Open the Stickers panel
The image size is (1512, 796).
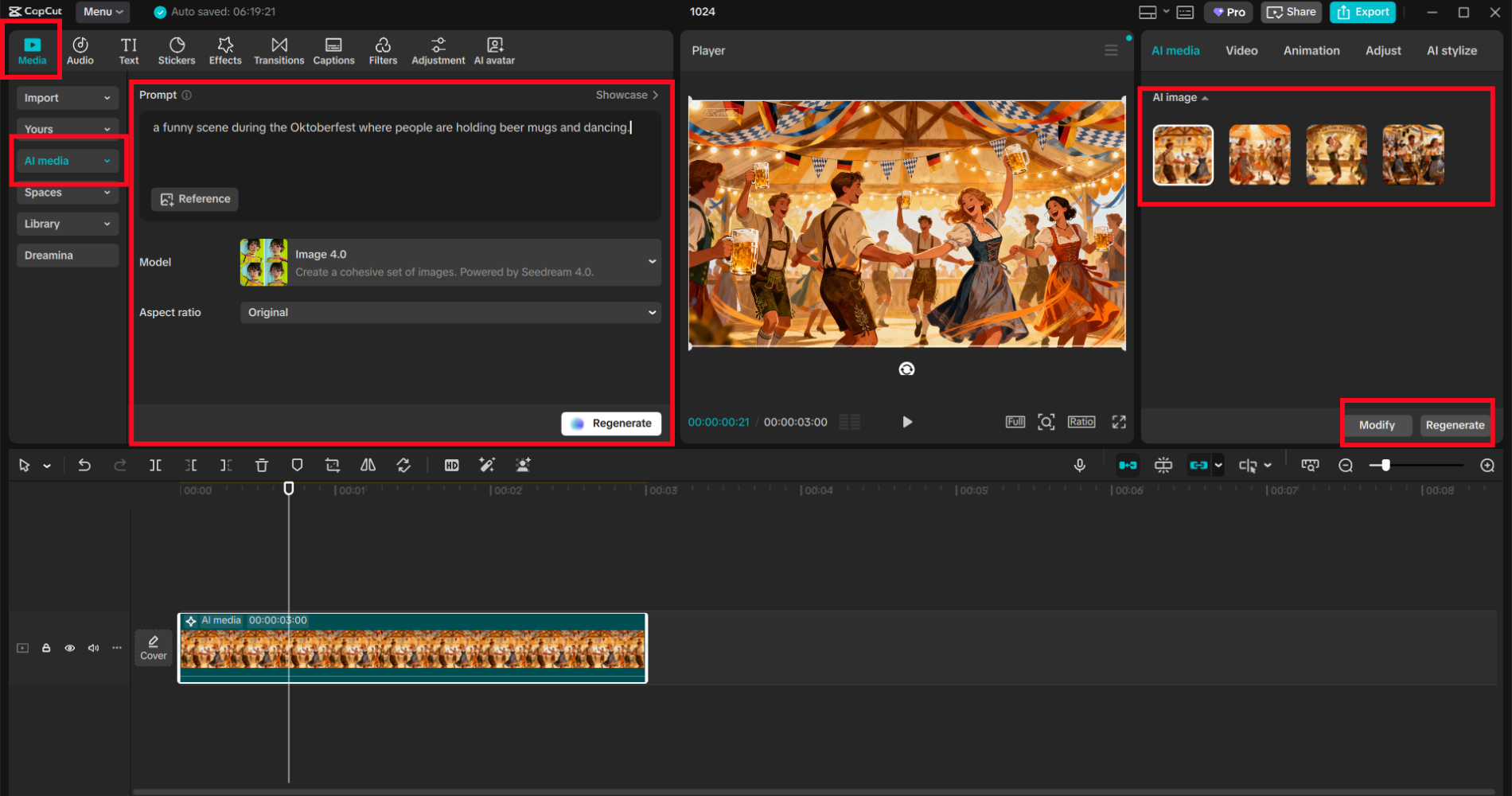(x=177, y=50)
